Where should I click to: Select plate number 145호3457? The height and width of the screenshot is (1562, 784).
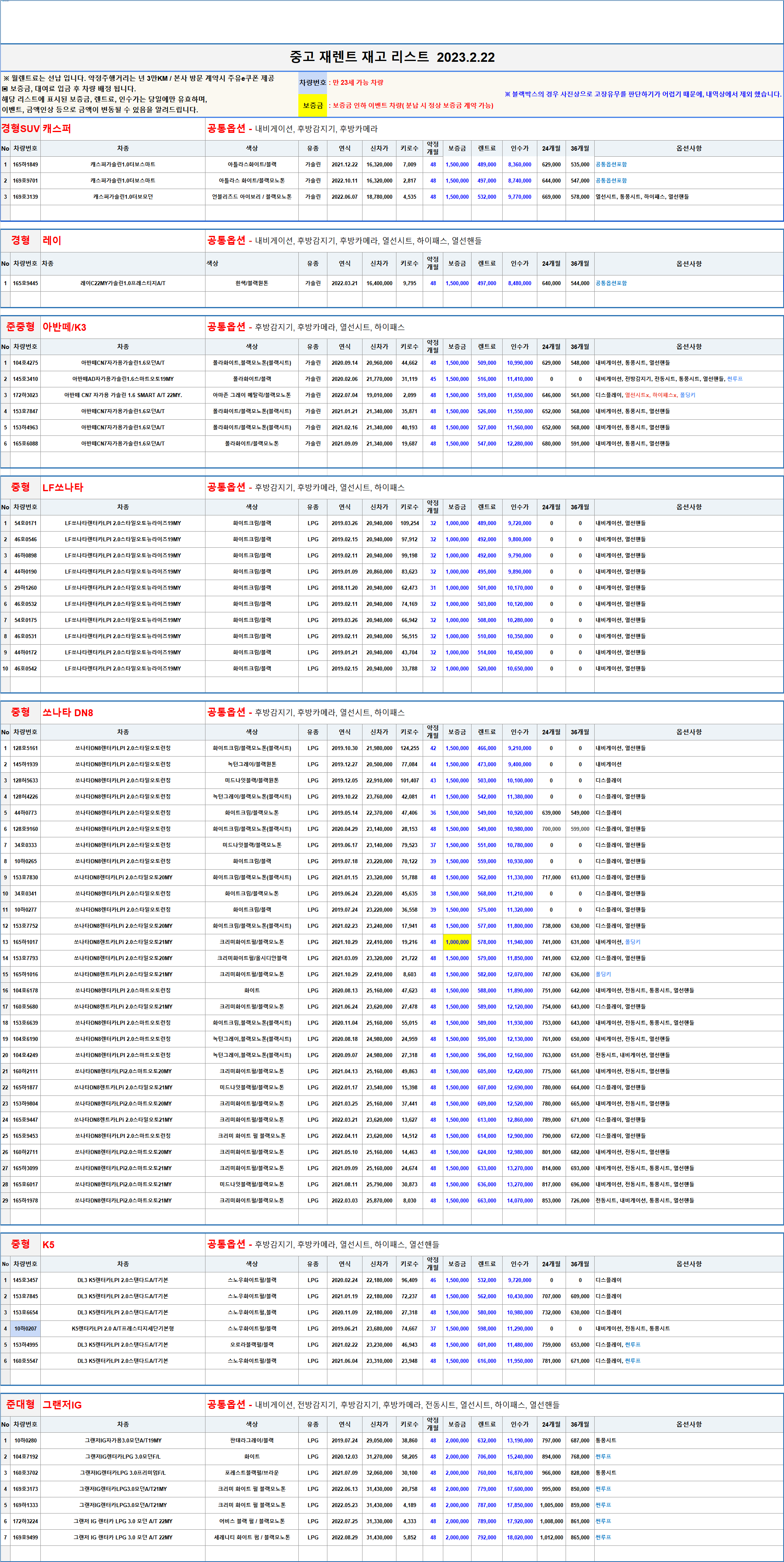pos(25,1280)
